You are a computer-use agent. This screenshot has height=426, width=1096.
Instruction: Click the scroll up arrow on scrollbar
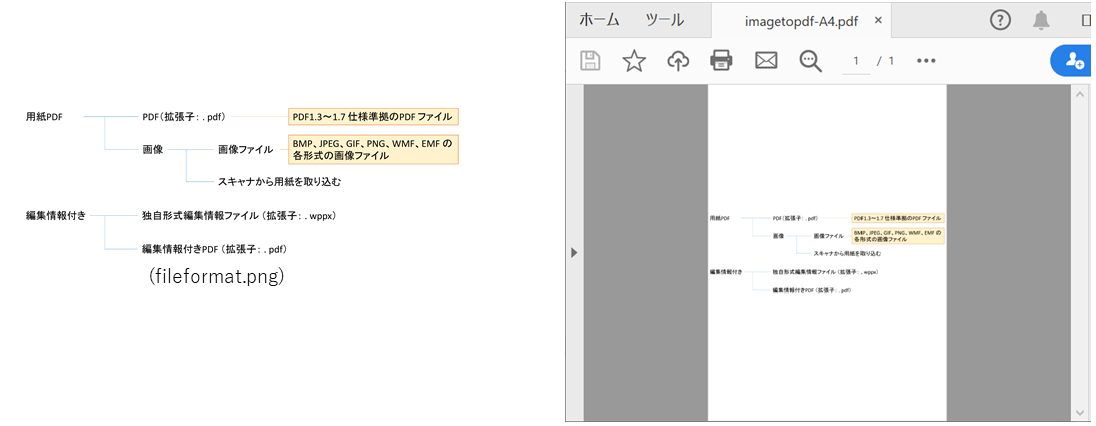(1080, 95)
